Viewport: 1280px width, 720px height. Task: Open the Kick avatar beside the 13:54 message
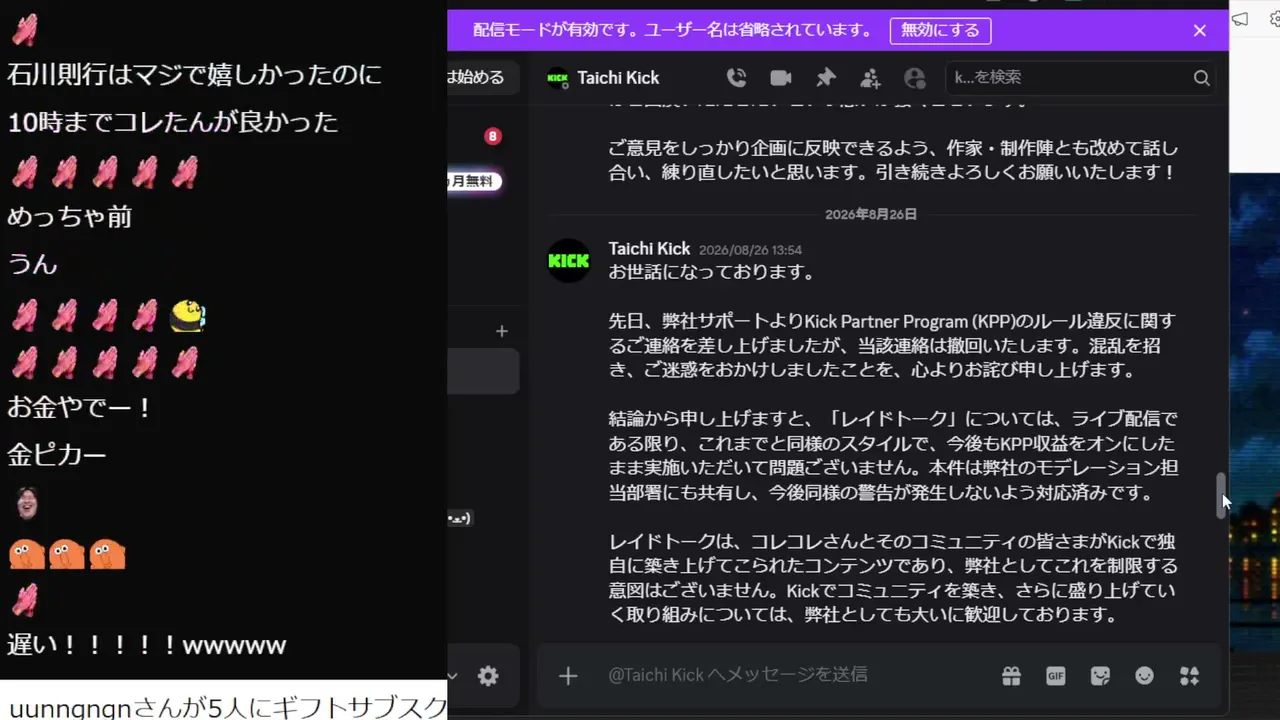(569, 260)
